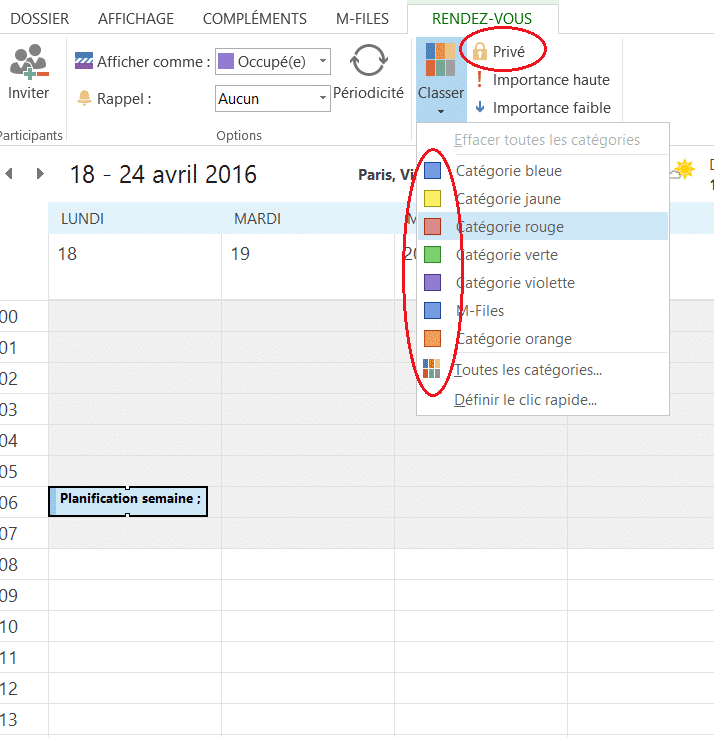The height and width of the screenshot is (737, 714).
Task: Click Effacer toutes les catégories
Action: click(x=547, y=140)
